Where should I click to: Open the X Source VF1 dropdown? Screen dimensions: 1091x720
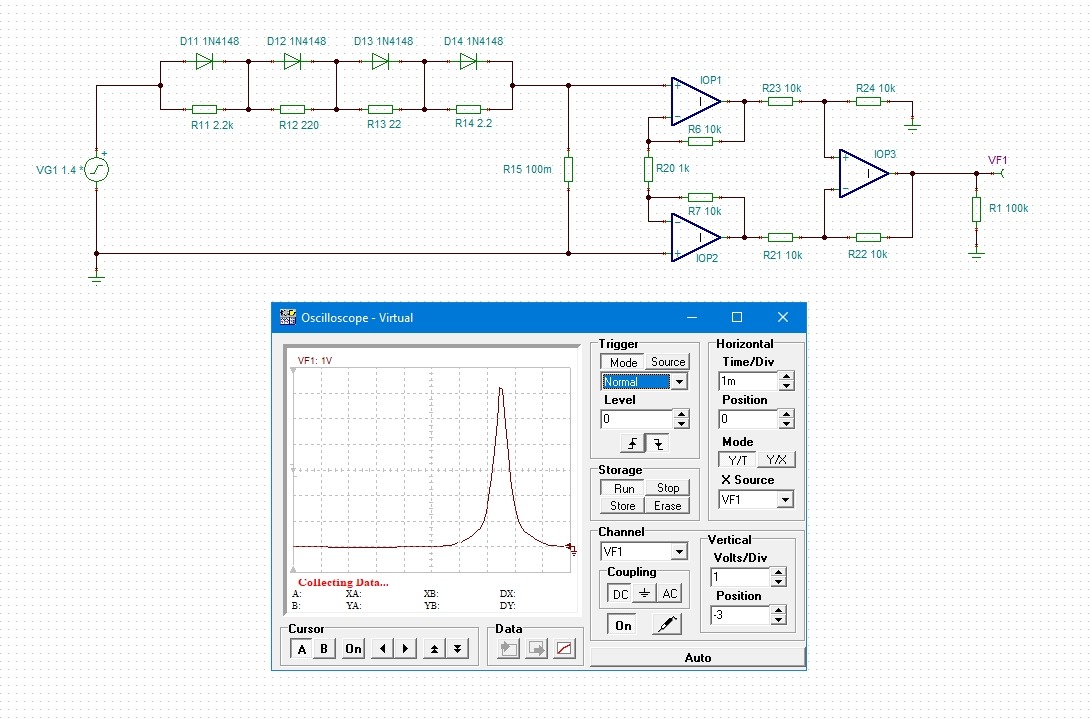[x=786, y=499]
